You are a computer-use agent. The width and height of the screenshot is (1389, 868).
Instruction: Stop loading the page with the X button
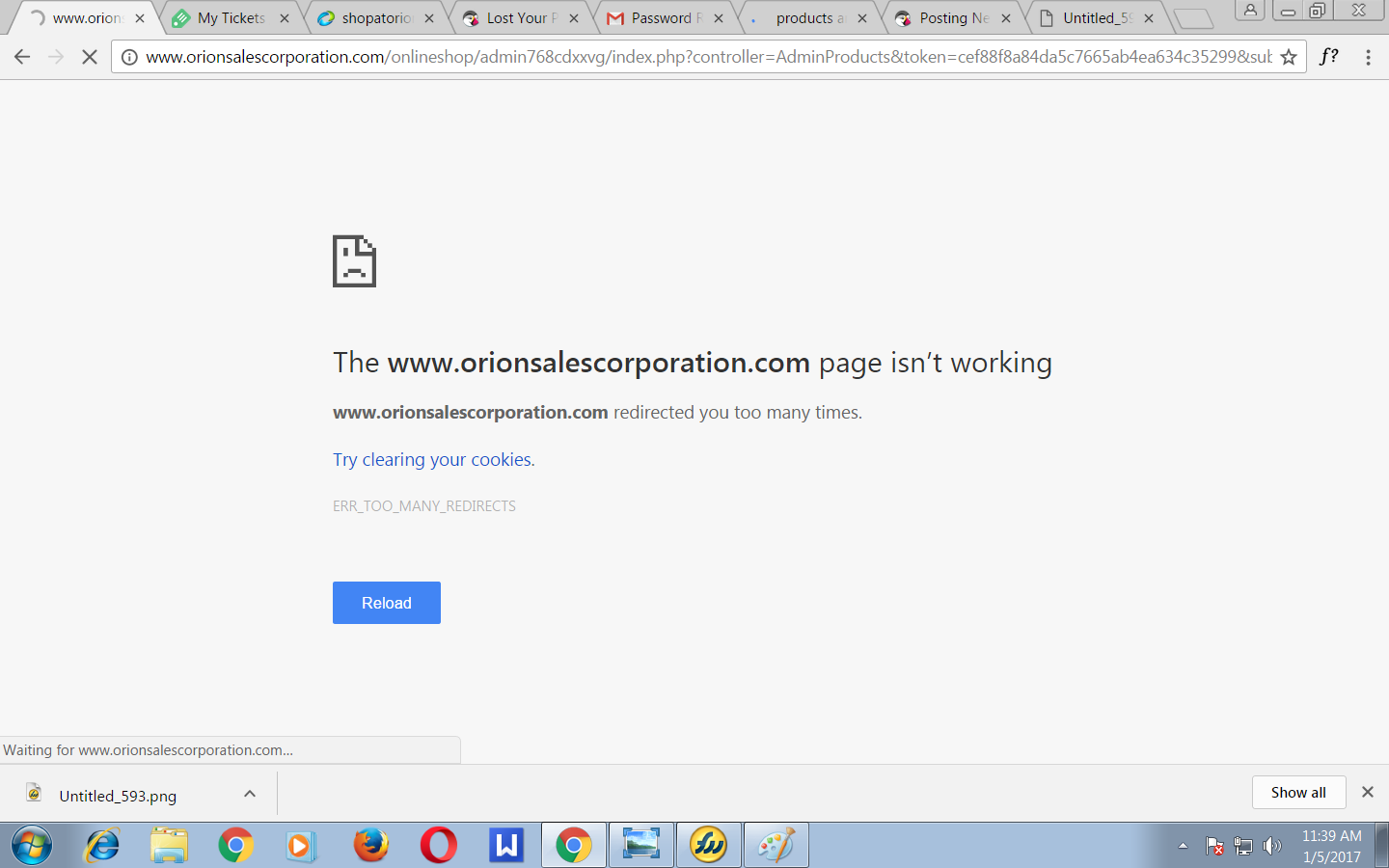pyautogui.click(x=90, y=57)
